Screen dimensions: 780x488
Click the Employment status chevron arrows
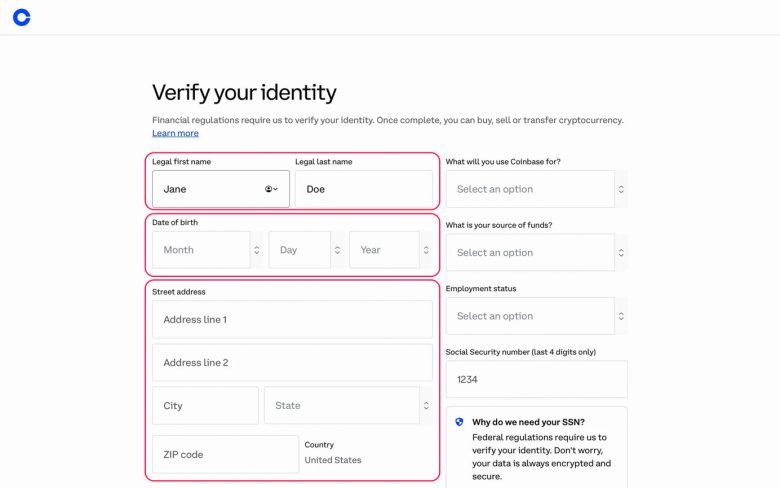coord(621,316)
